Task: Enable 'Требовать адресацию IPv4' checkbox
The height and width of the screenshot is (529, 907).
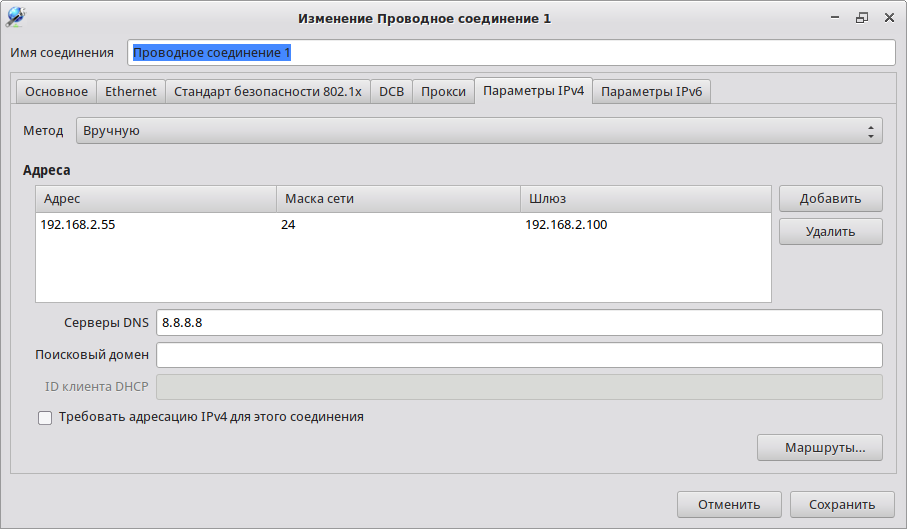Action: 45,418
